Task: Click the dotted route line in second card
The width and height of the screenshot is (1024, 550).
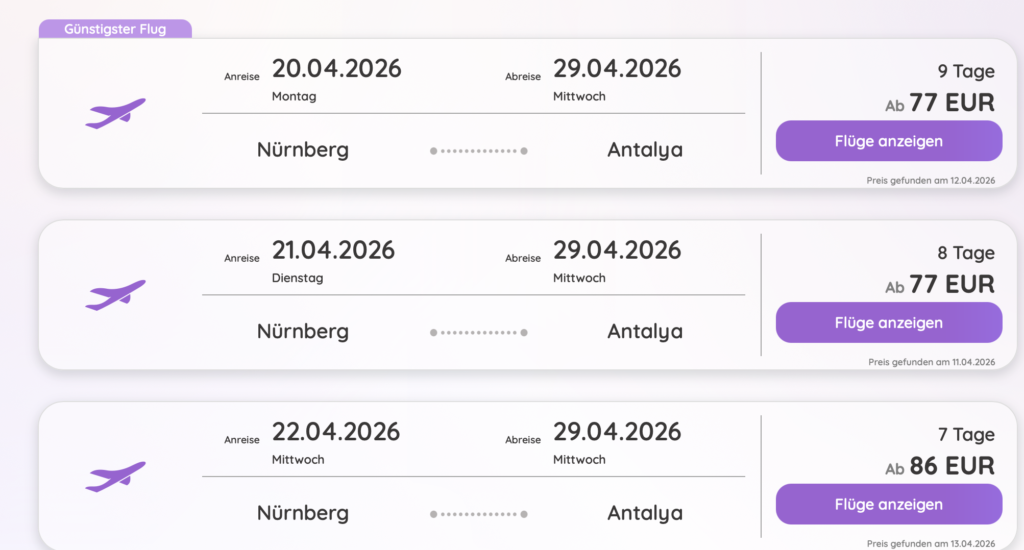Action: click(x=478, y=332)
